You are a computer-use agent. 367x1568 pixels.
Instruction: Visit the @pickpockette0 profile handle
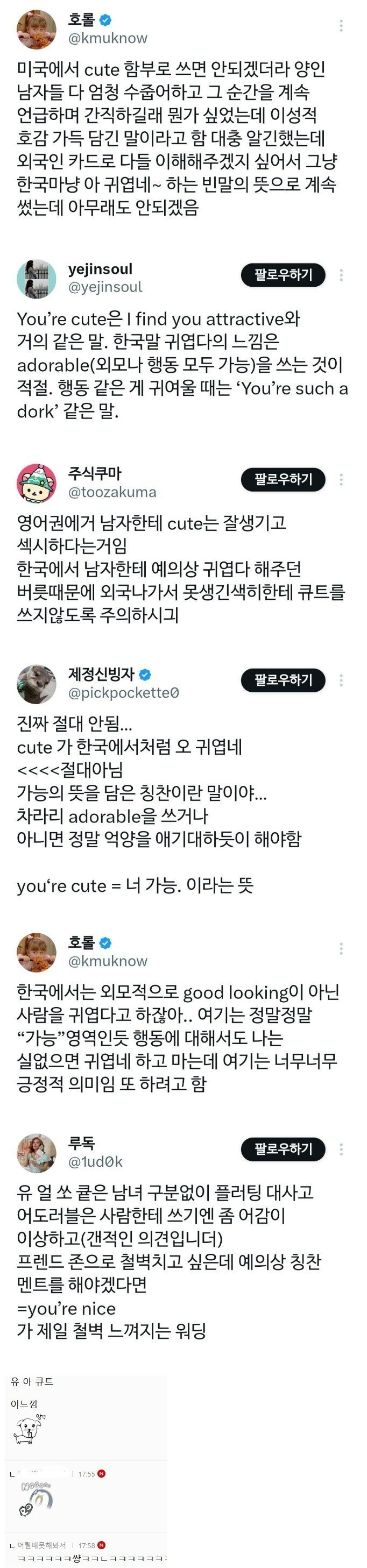124,693
